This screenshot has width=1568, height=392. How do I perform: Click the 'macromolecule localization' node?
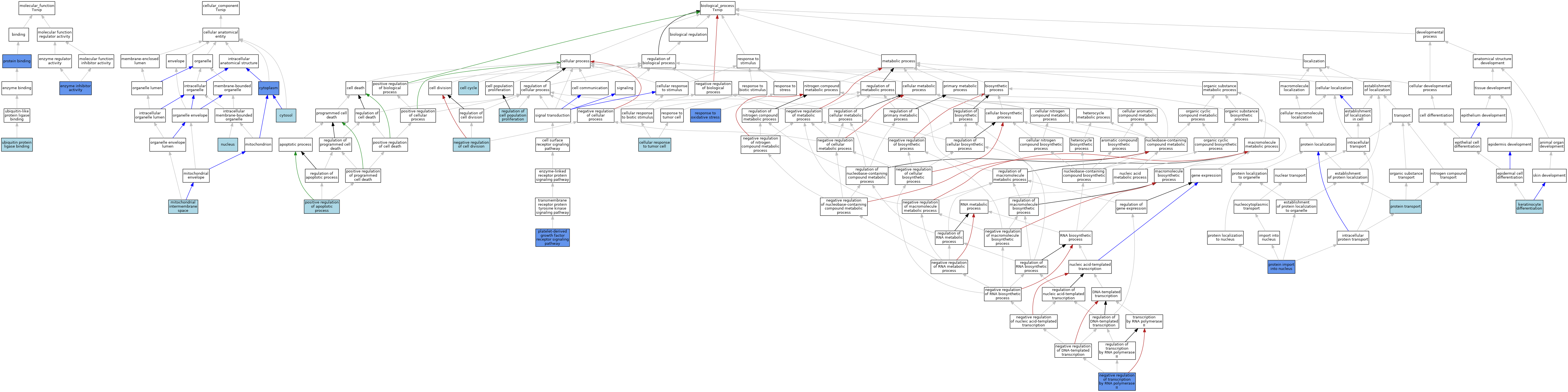tap(1294, 88)
